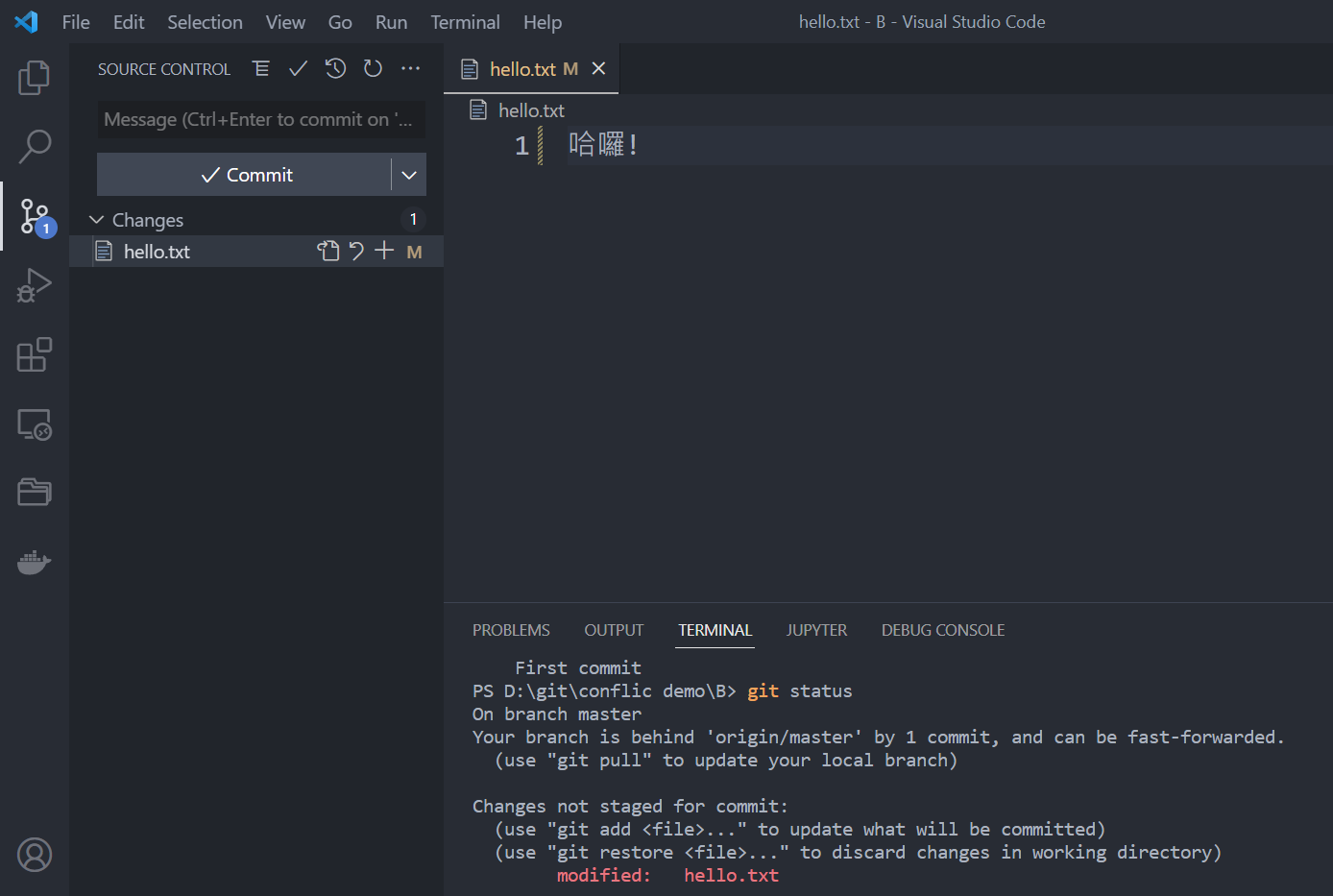The height and width of the screenshot is (896, 1333).
Task: Switch to the PROBLEMS panel tab
Action: click(x=511, y=630)
